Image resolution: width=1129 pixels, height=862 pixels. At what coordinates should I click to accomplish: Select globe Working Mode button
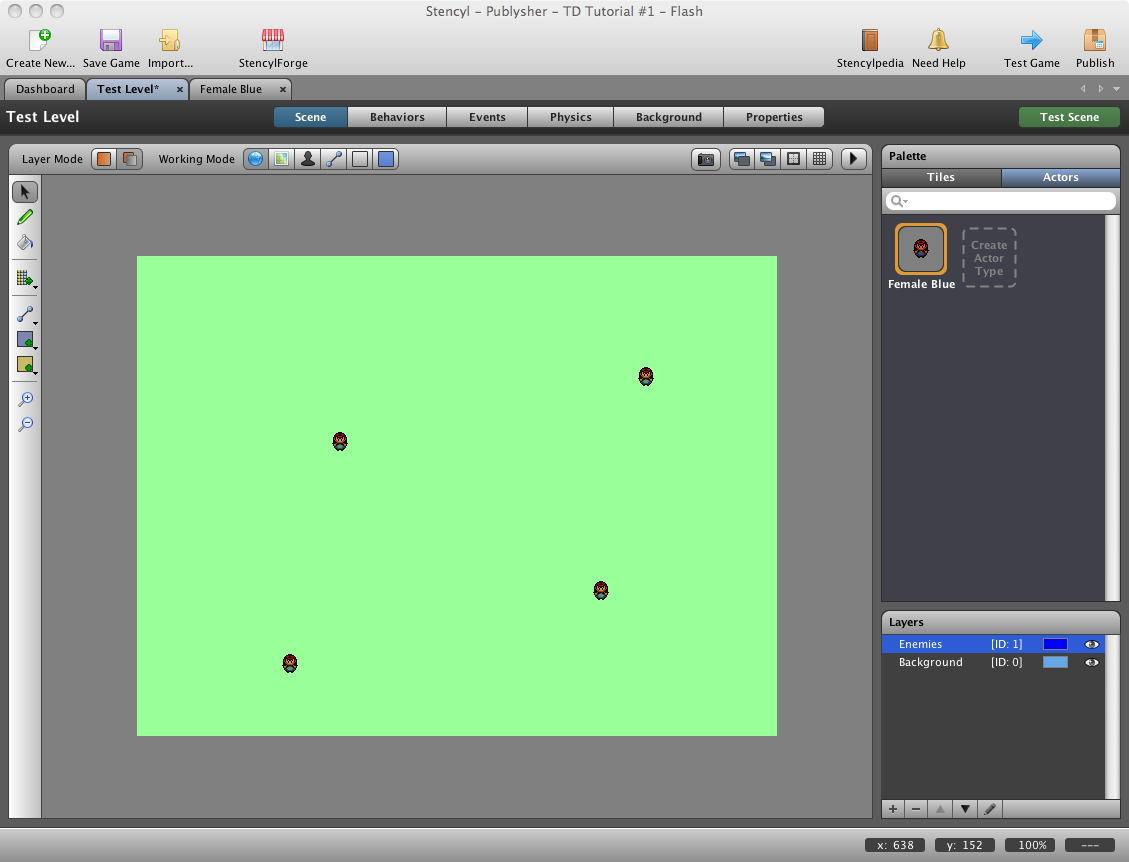click(x=256, y=159)
